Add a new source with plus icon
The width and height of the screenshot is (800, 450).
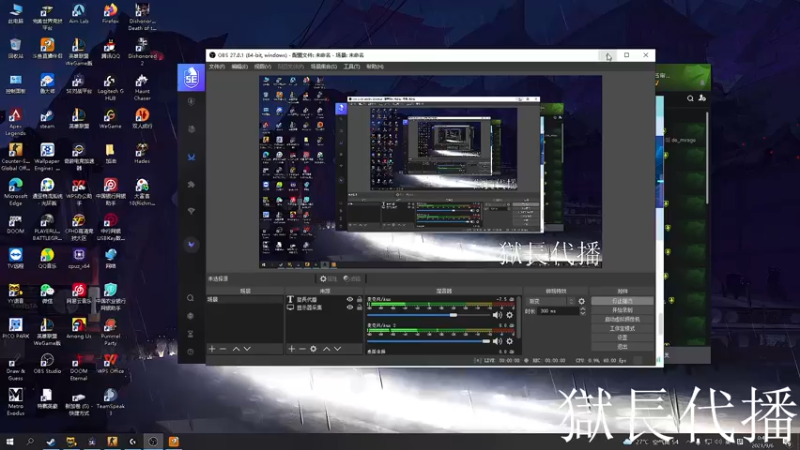point(291,349)
